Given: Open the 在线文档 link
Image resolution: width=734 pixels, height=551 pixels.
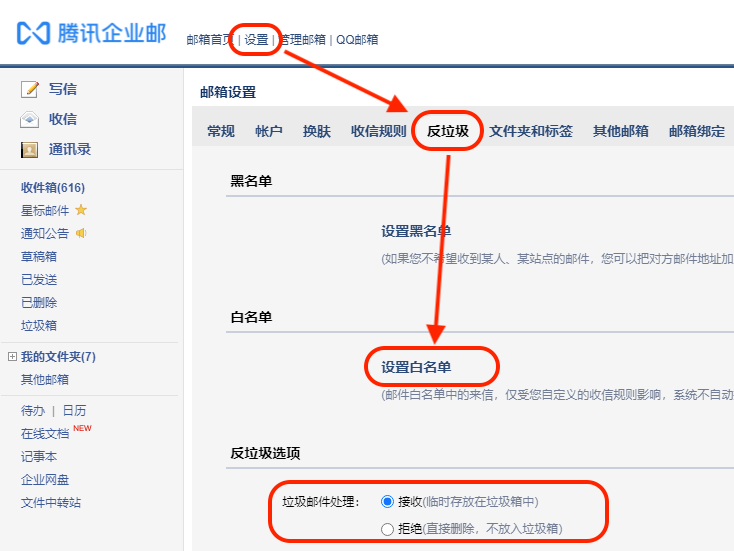Looking at the screenshot, I should point(45,434).
